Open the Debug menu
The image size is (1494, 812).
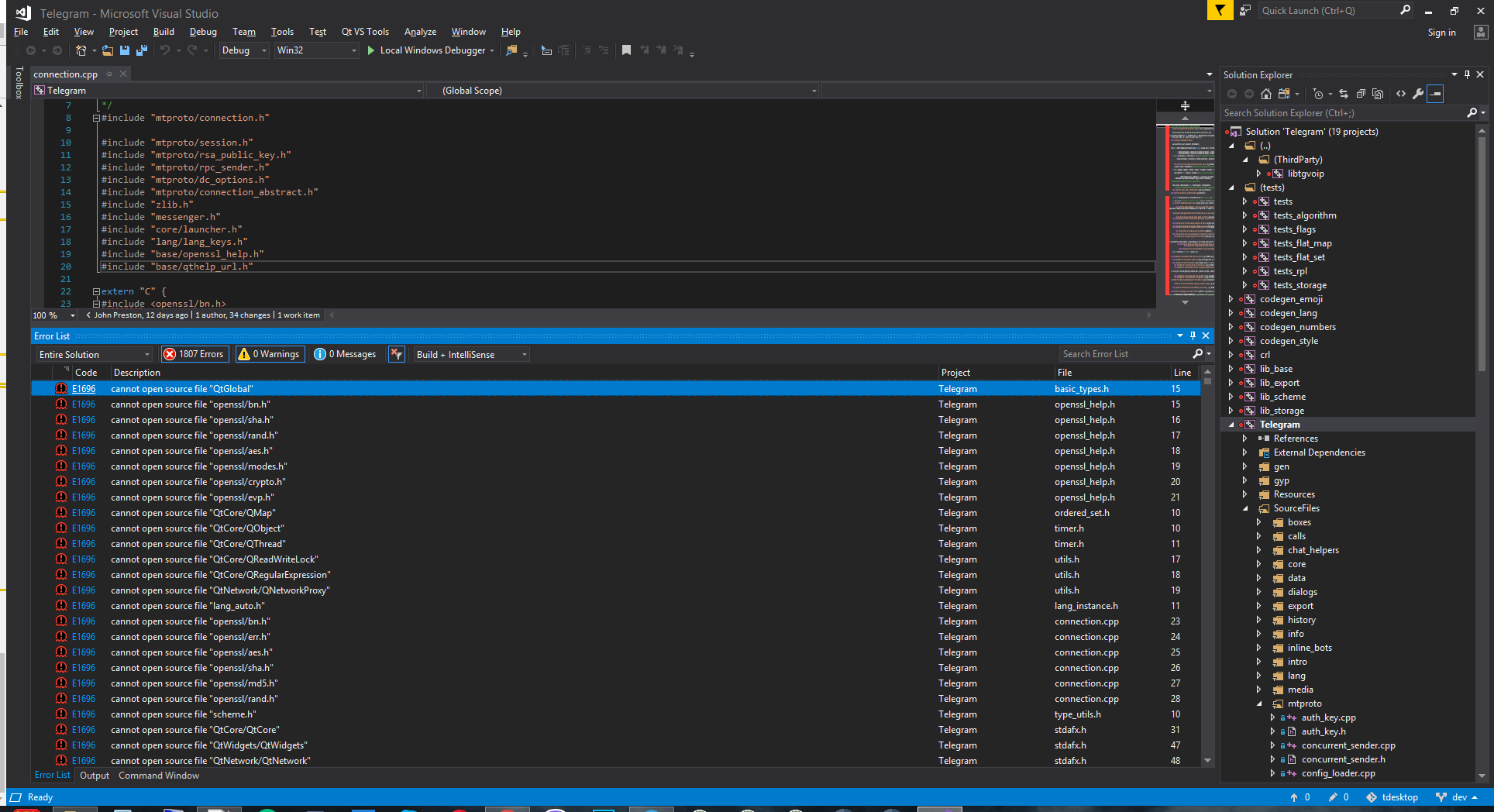tap(203, 32)
